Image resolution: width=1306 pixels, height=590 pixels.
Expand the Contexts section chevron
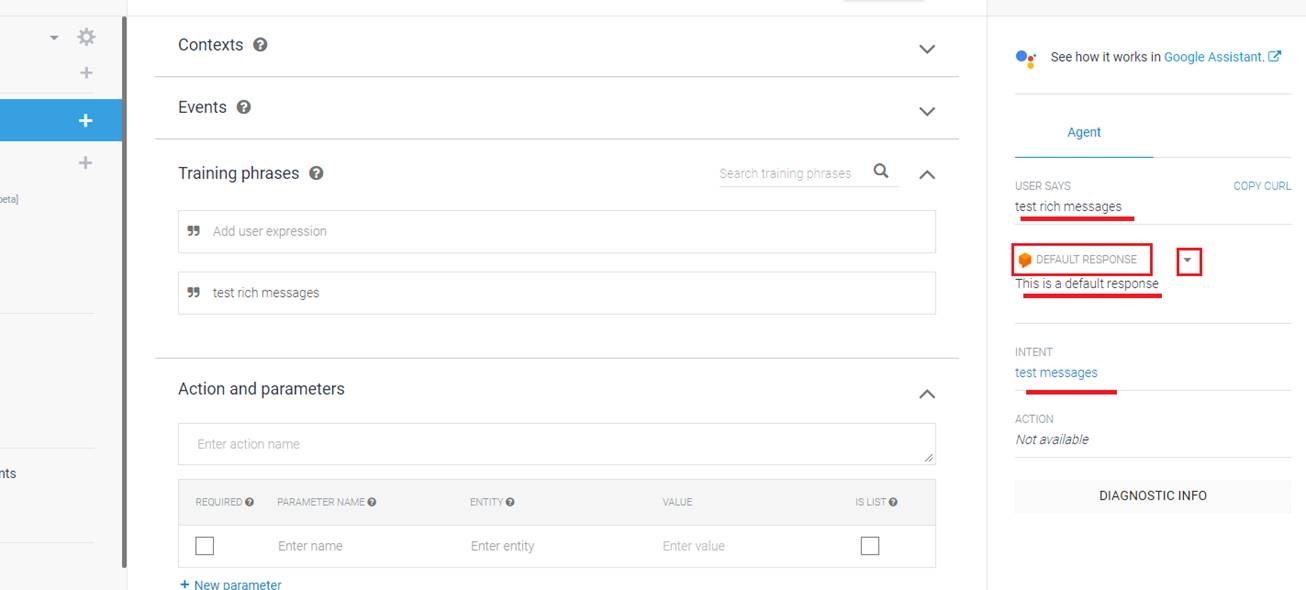[x=927, y=49]
